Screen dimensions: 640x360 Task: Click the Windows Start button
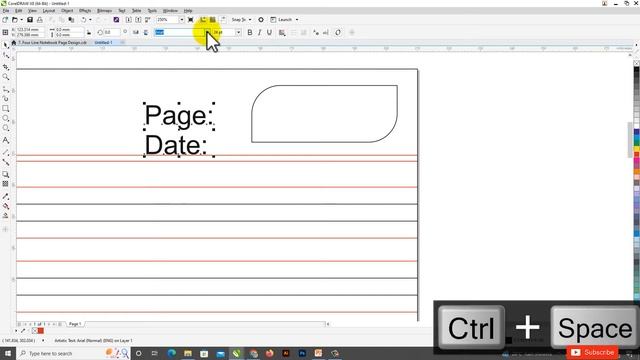(x=8, y=353)
